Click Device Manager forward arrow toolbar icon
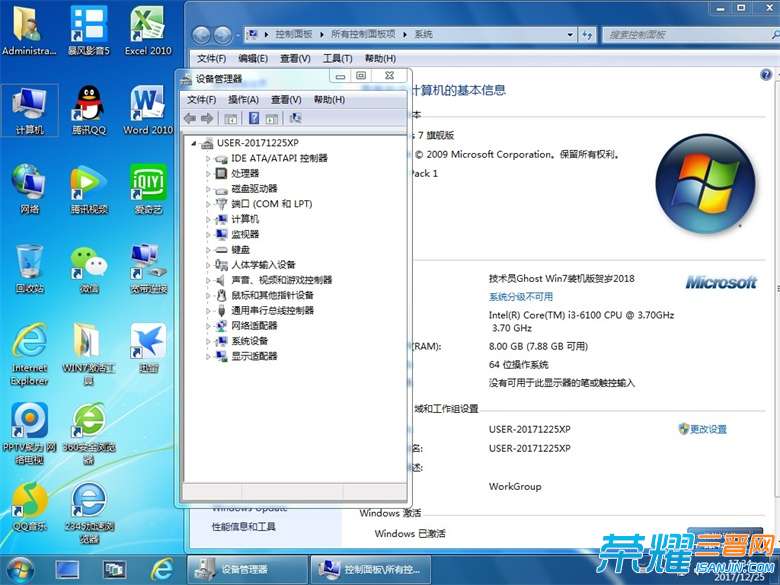Screen dimensions: 780x585 point(207,118)
